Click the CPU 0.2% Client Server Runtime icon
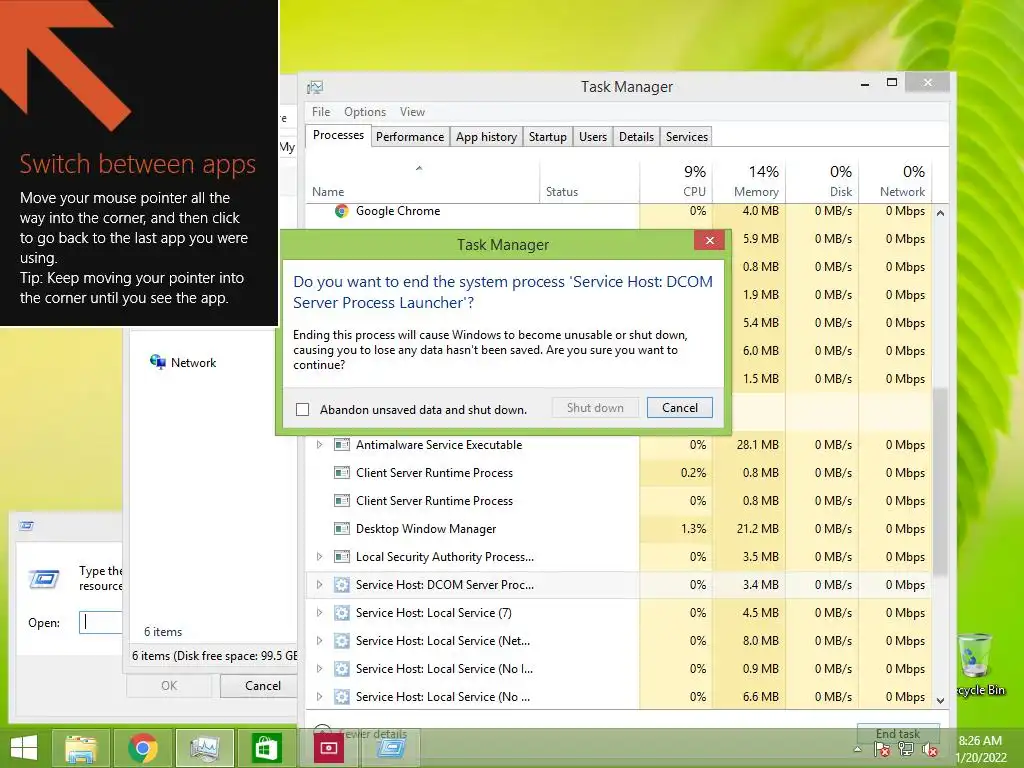This screenshot has width=1024, height=768. click(x=342, y=473)
